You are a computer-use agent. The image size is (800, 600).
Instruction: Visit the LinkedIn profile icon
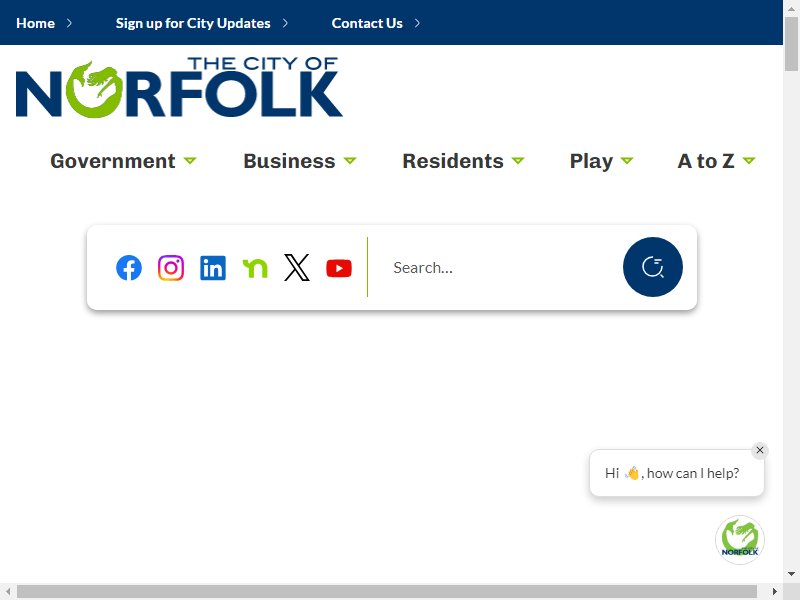tap(213, 268)
